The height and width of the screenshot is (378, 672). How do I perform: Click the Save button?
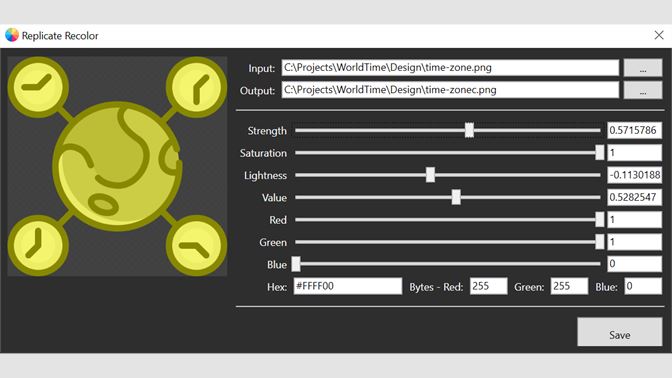click(x=620, y=332)
